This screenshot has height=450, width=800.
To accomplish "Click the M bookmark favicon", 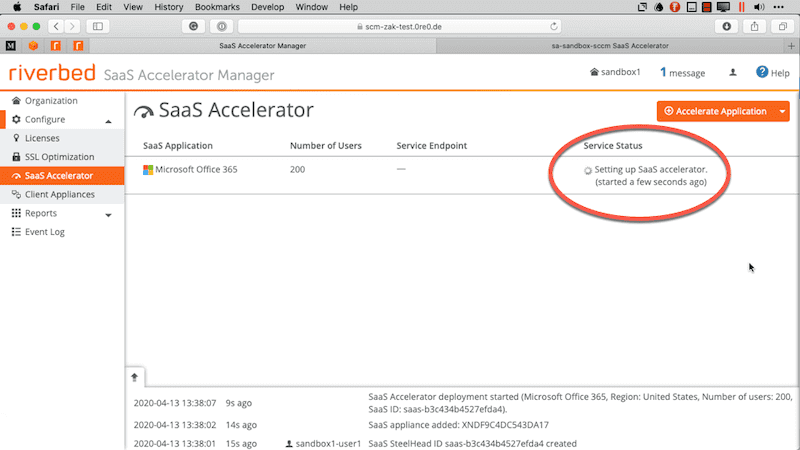I will (11, 46).
